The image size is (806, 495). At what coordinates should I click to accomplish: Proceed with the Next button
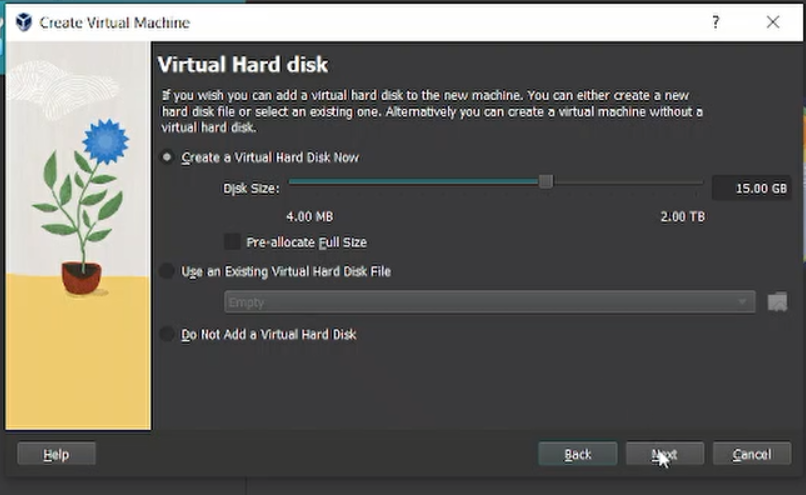(x=665, y=454)
